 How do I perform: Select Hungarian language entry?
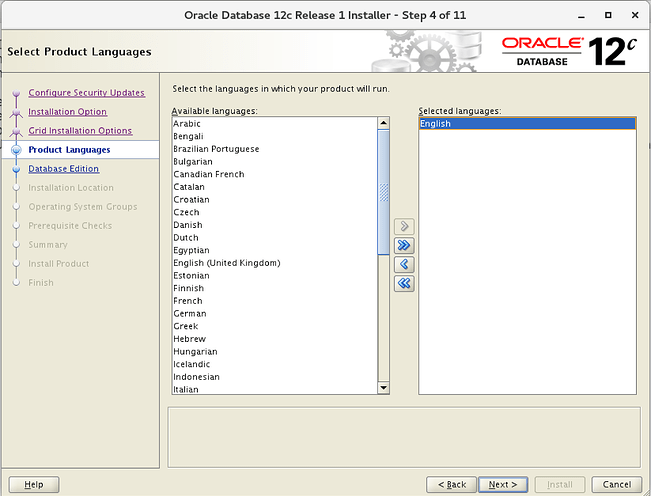[x=275, y=352]
